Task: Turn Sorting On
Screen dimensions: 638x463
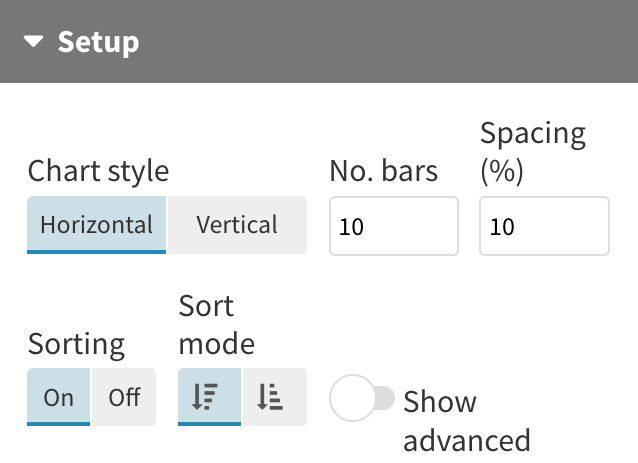Action: coord(59,397)
